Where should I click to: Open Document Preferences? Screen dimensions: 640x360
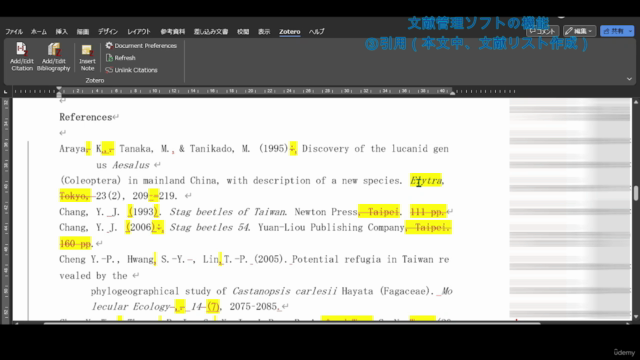coord(141,46)
